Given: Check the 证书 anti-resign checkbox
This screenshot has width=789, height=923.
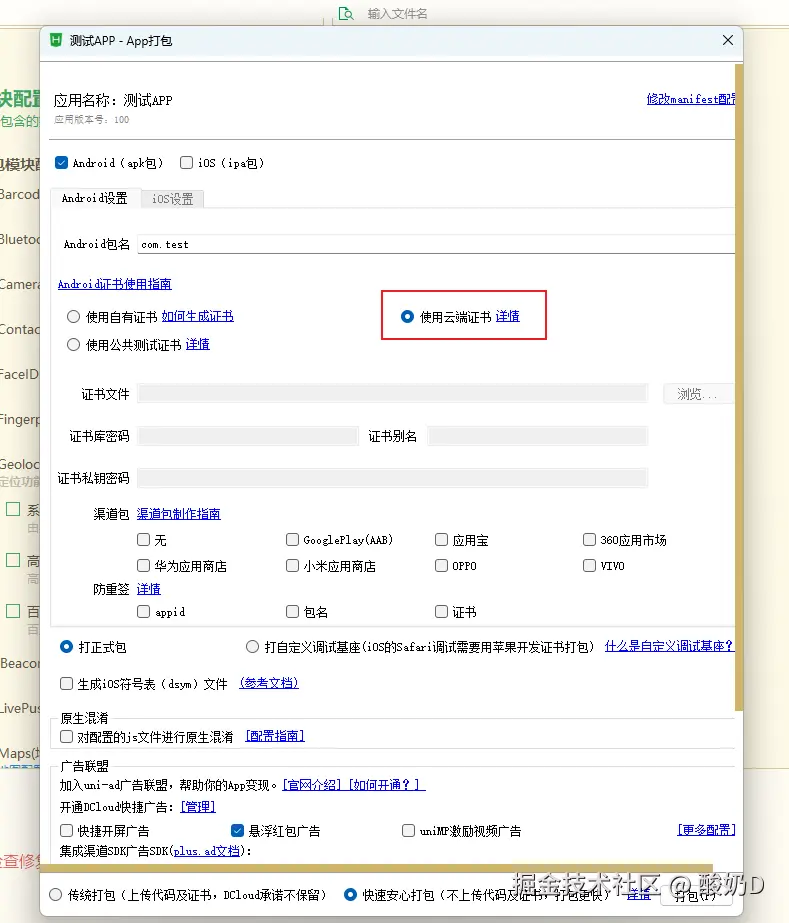Looking at the screenshot, I should point(441,612).
